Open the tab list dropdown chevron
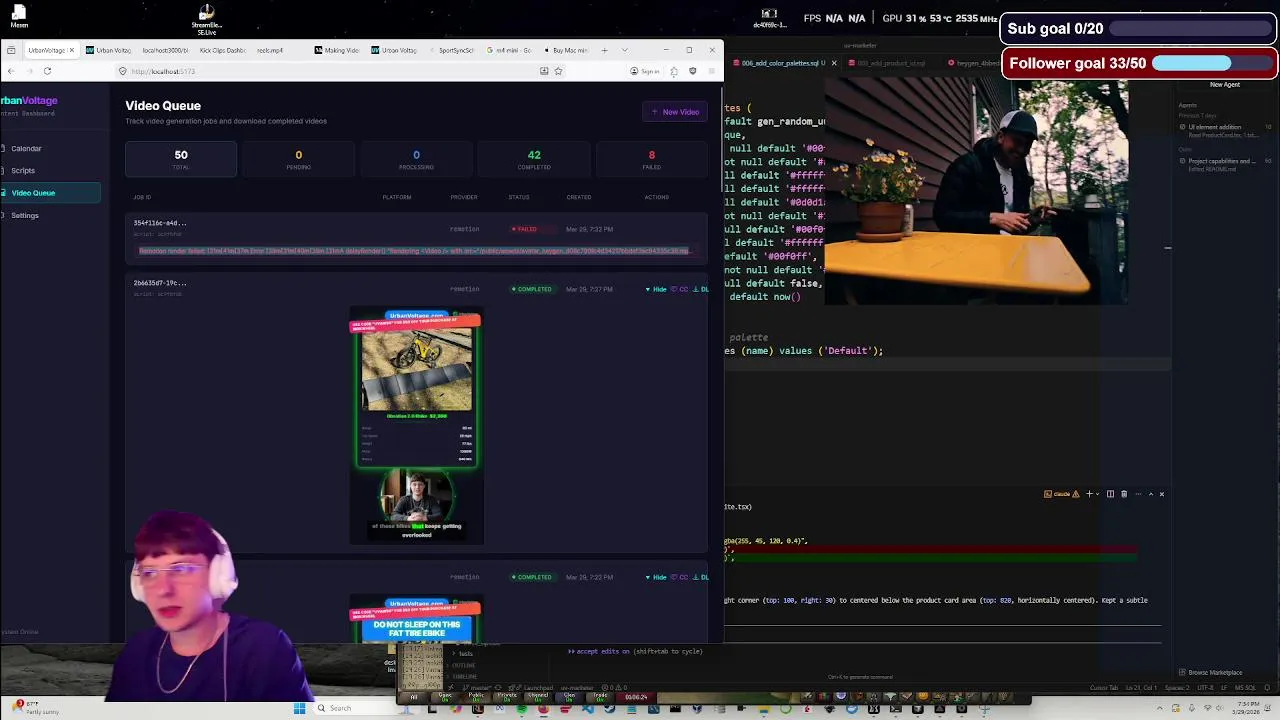1280x720 pixels. point(625,50)
